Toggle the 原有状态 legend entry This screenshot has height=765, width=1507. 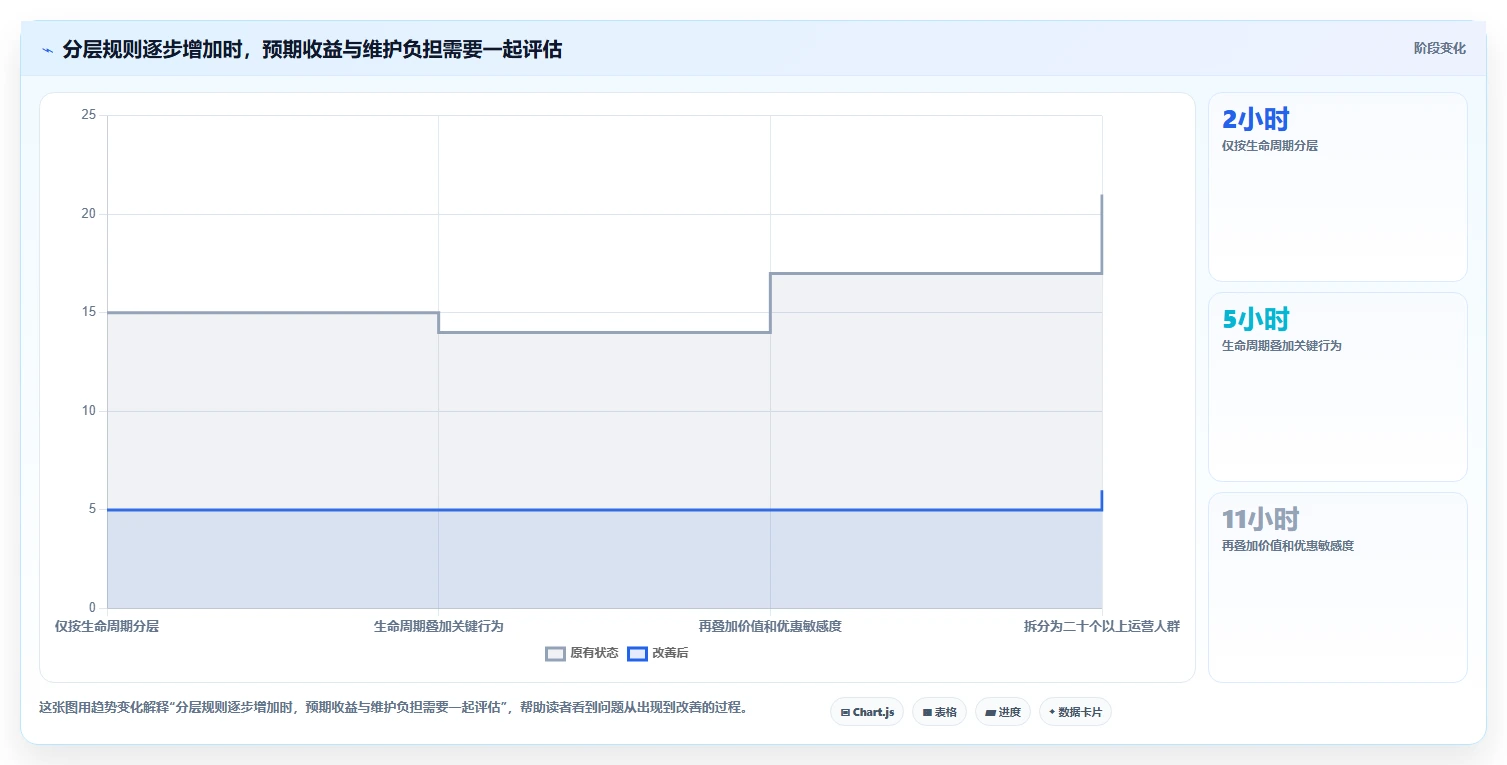pos(581,653)
